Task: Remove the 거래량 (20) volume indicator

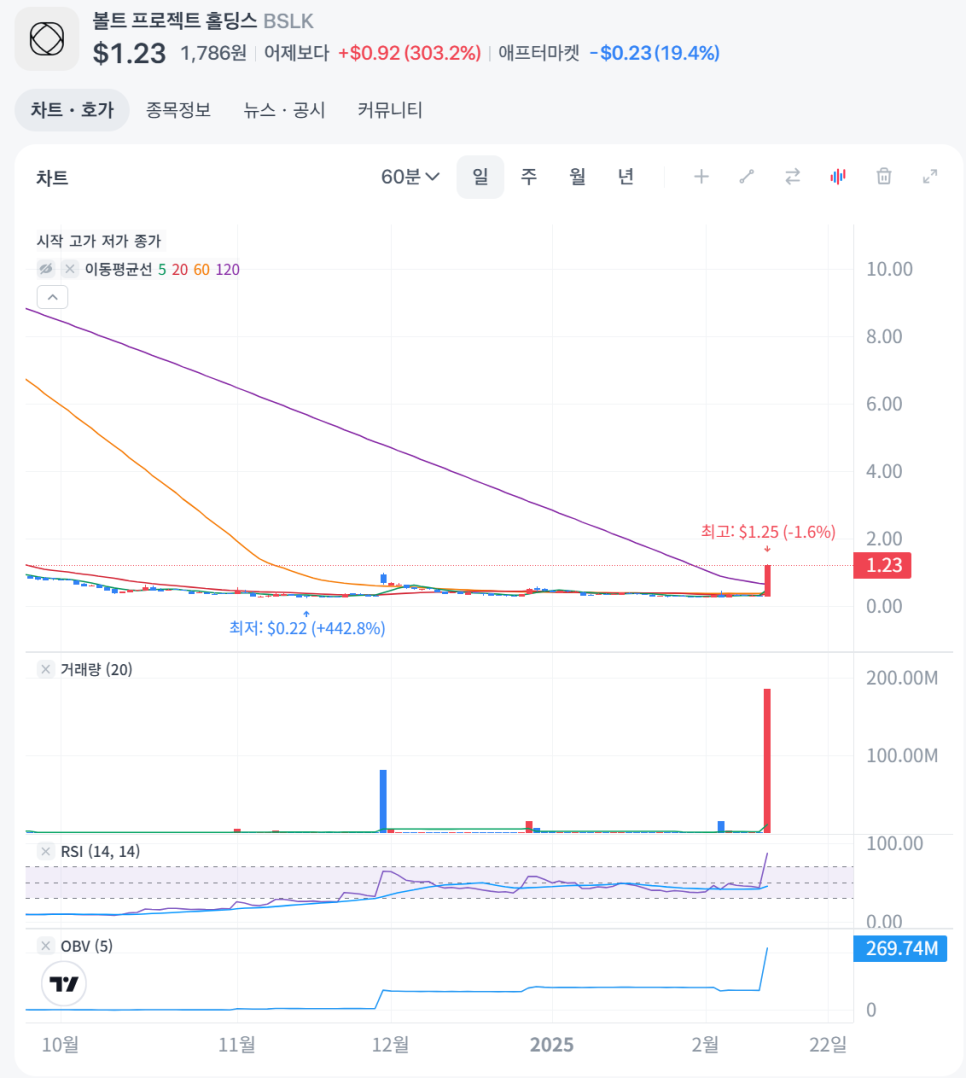Action: pos(45,670)
